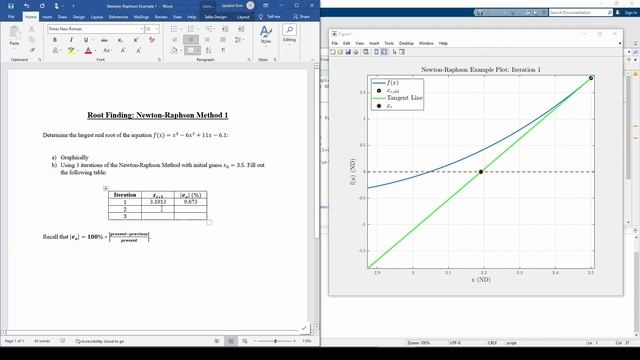Open the File tab in Word

[x=11, y=17]
